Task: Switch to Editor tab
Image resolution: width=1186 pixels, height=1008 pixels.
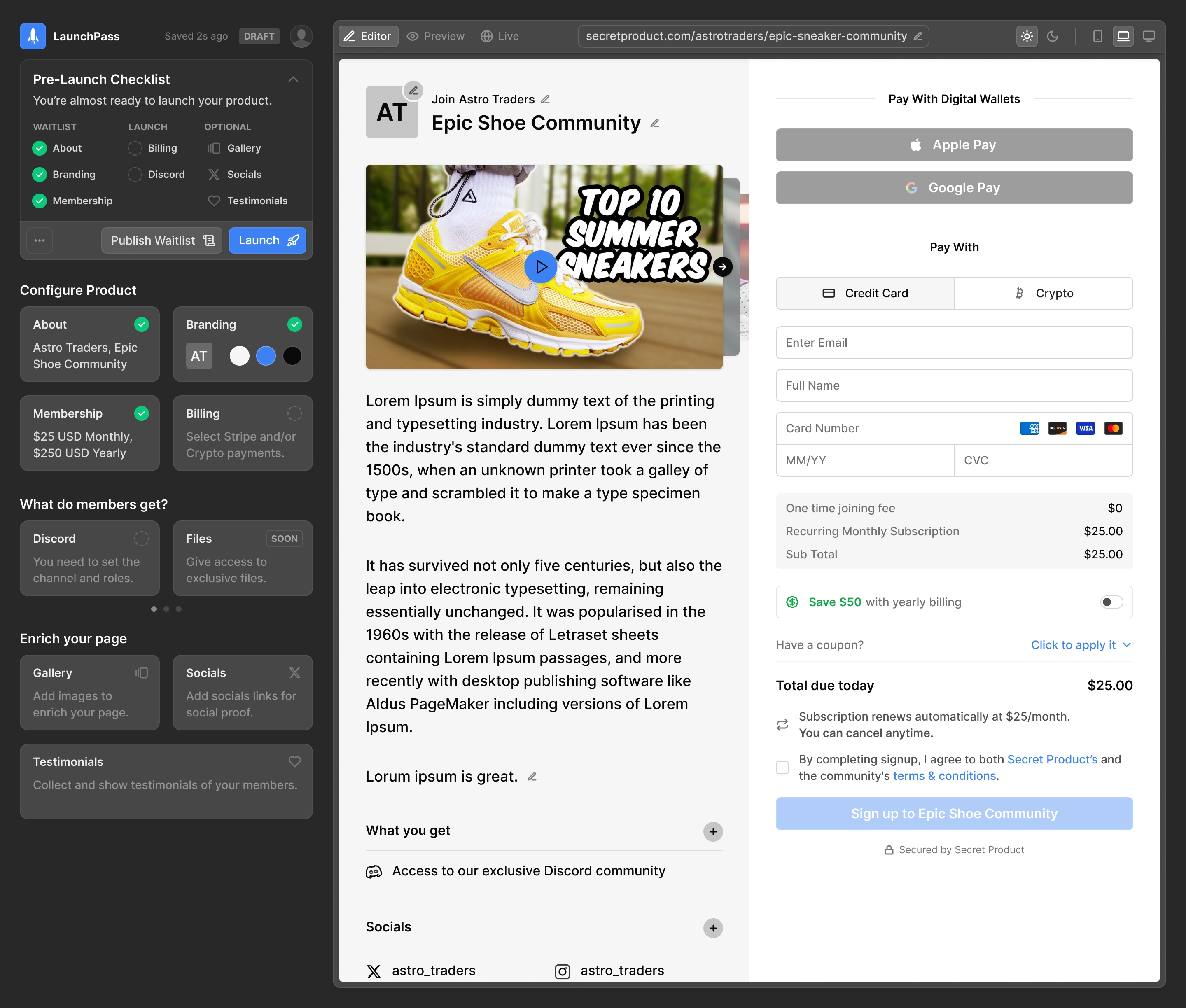Action: click(368, 36)
